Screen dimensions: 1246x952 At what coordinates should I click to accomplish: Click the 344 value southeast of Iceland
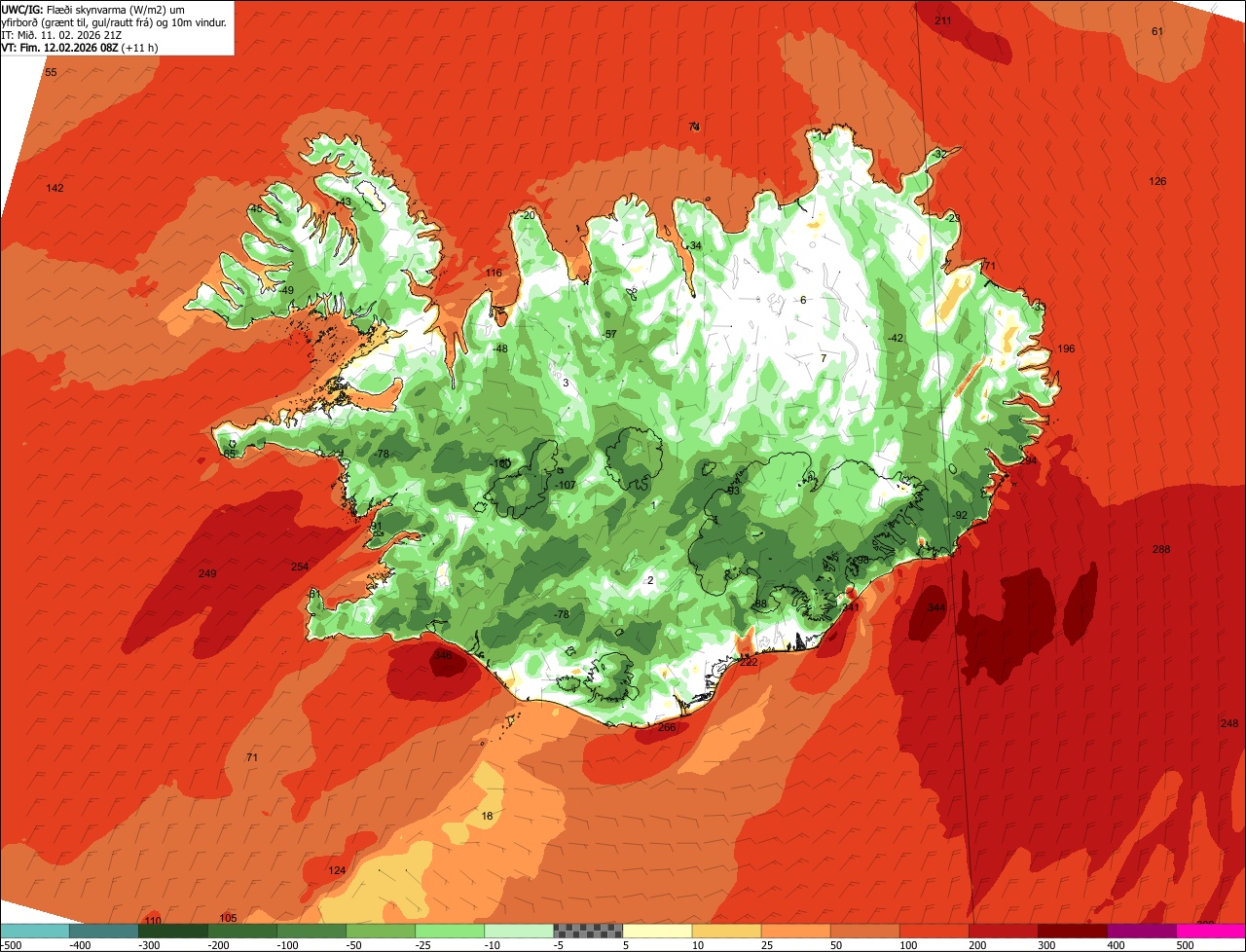coord(936,607)
